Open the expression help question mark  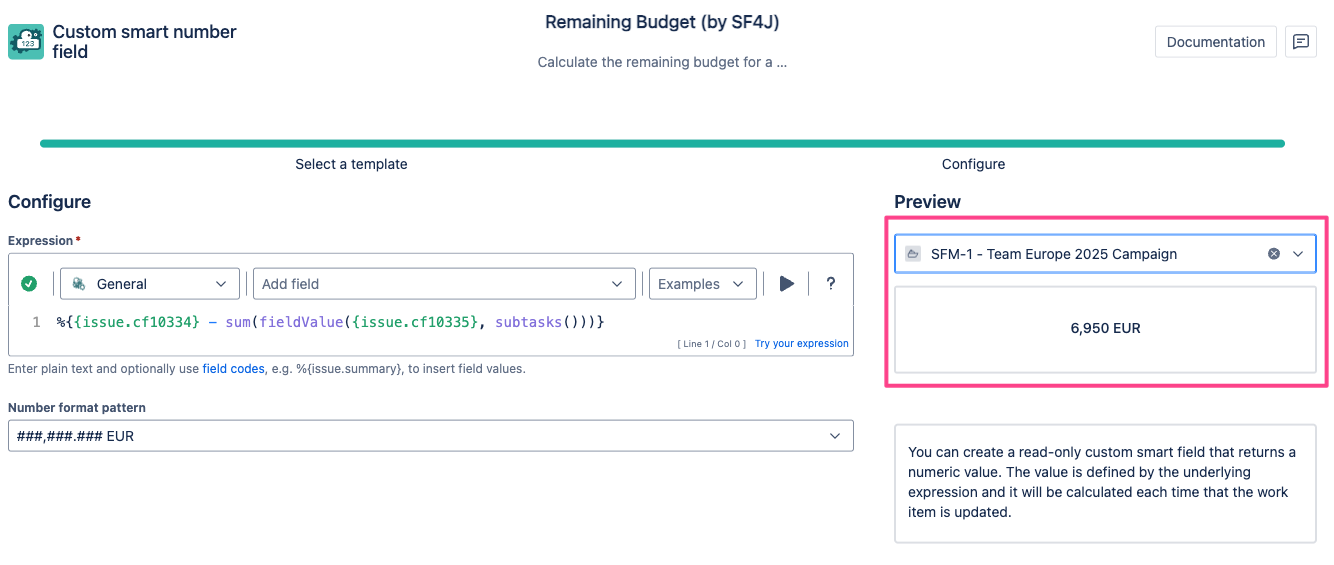click(830, 284)
